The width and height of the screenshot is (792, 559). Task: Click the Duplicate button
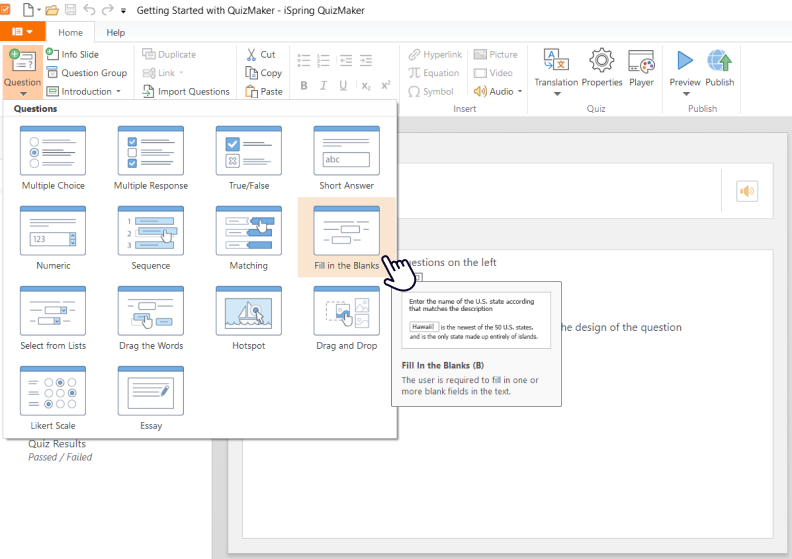(x=169, y=54)
